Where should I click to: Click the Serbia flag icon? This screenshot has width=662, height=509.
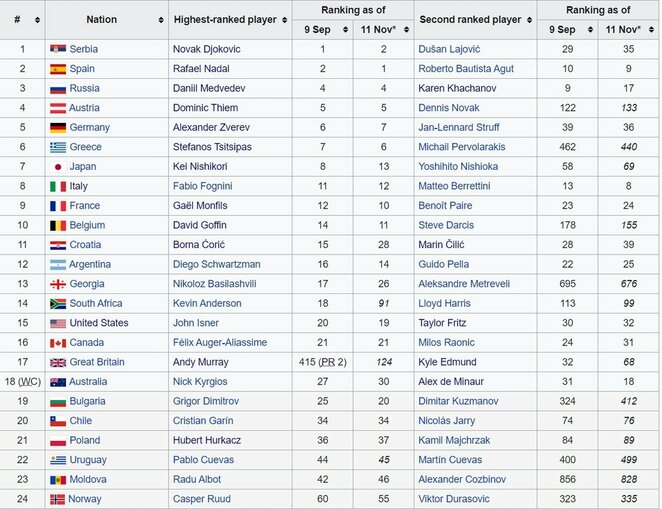58,49
